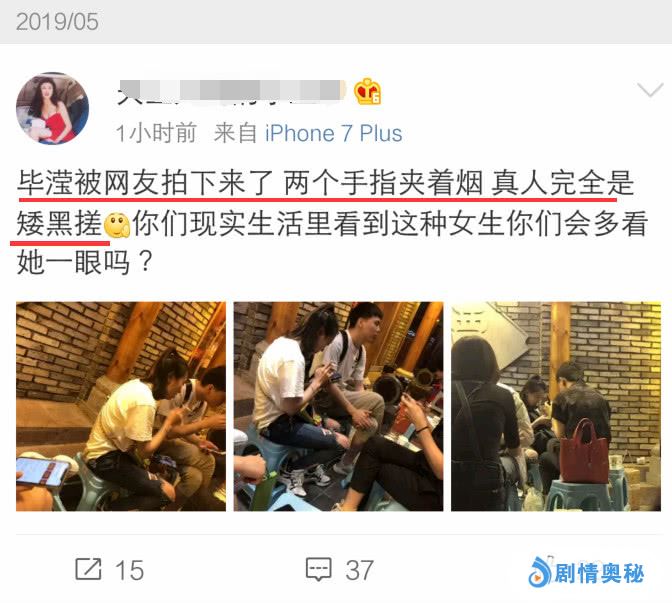Tap the comment bubble icon
The height and width of the screenshot is (603, 672).
318,570
